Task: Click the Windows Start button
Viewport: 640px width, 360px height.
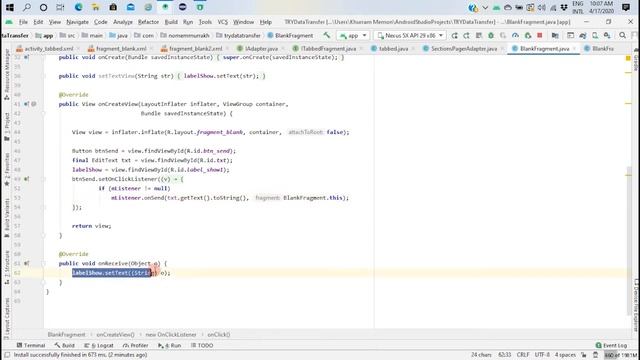Action: [x=9, y=7]
